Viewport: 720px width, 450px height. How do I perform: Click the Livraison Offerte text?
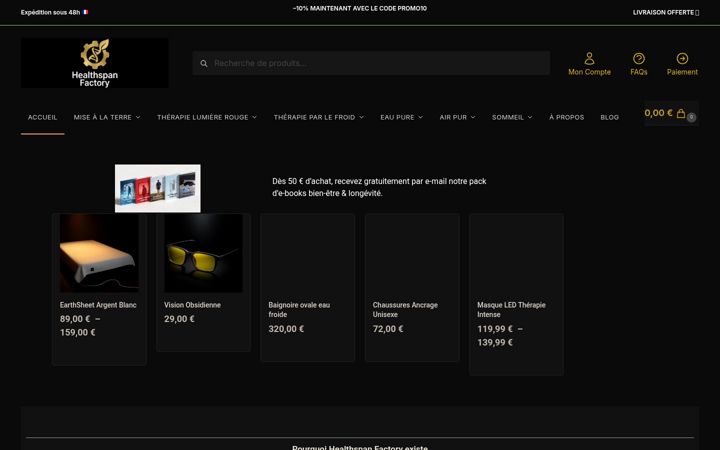pos(663,12)
